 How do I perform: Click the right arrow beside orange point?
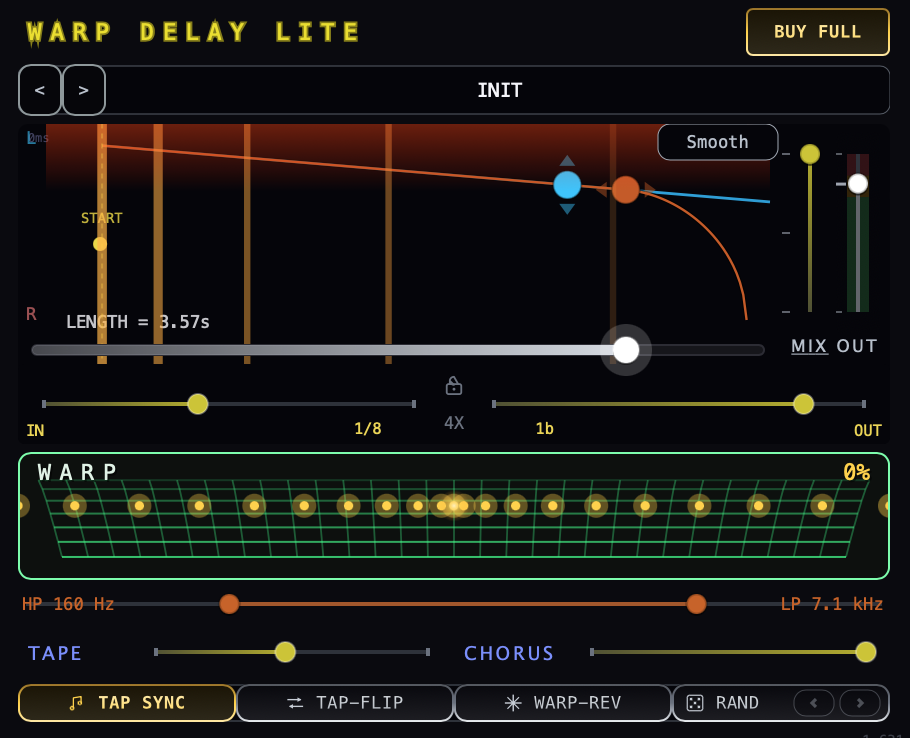click(649, 189)
